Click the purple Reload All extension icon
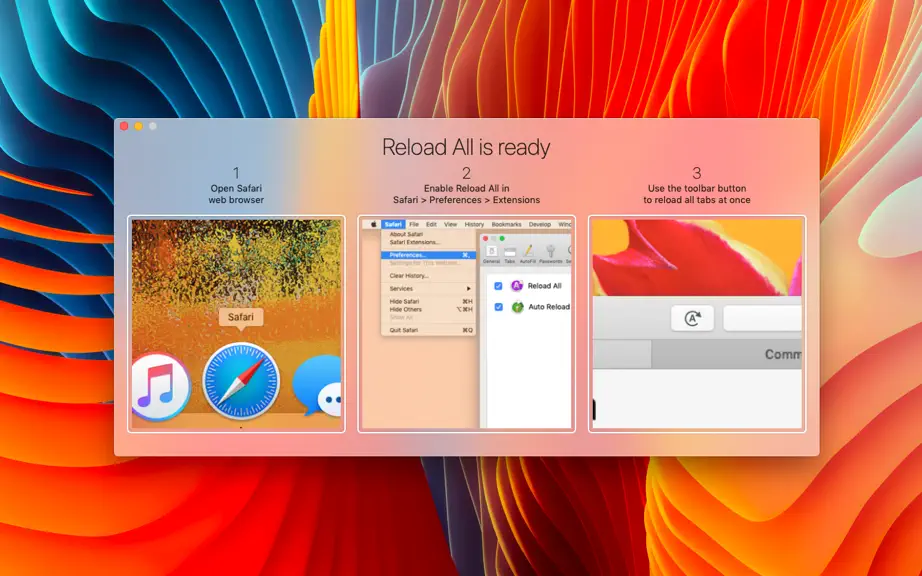 (x=517, y=286)
